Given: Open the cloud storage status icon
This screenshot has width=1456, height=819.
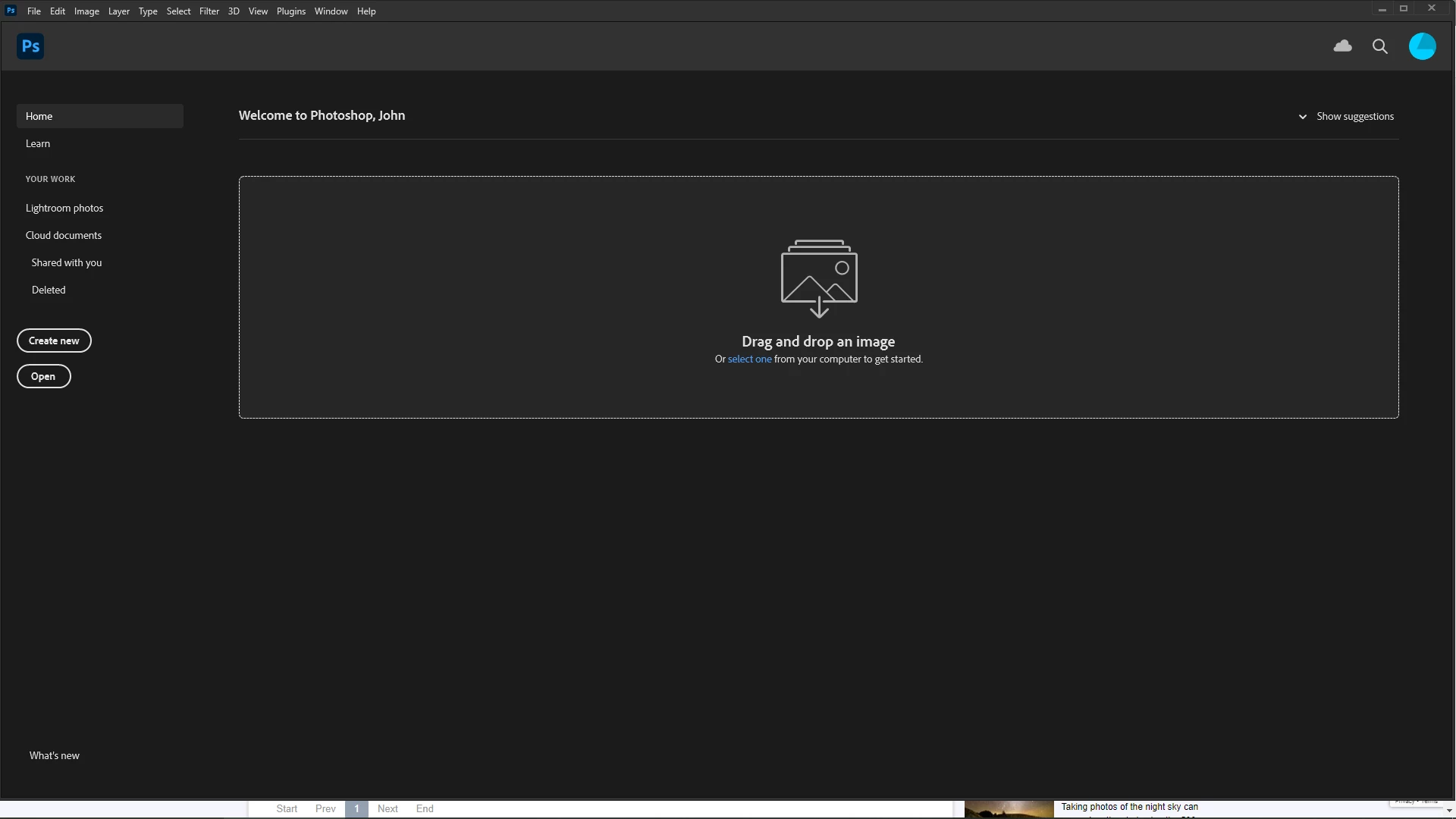Looking at the screenshot, I should tap(1342, 46).
